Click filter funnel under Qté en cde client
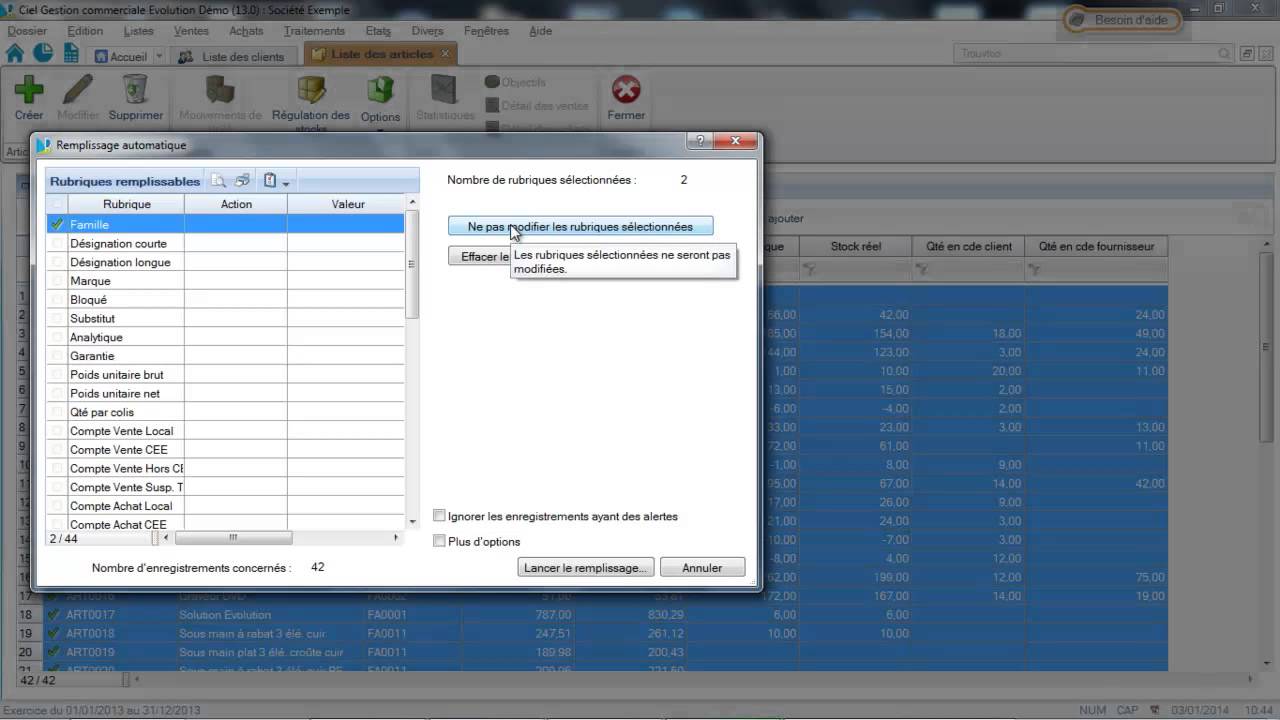The image size is (1280, 720). point(922,270)
